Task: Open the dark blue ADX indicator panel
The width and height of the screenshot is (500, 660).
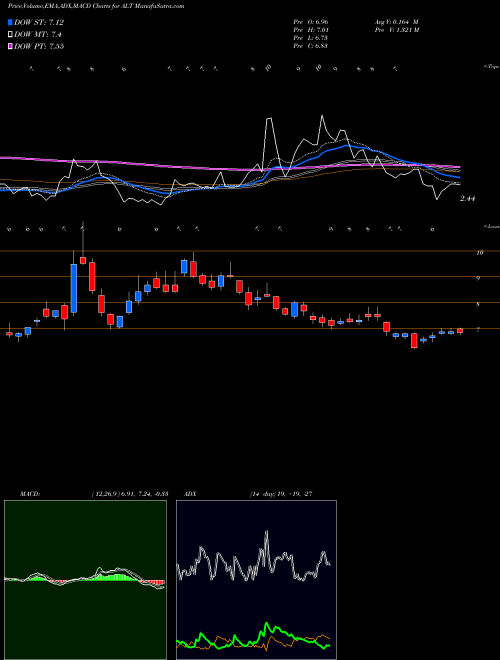Action: point(256,580)
